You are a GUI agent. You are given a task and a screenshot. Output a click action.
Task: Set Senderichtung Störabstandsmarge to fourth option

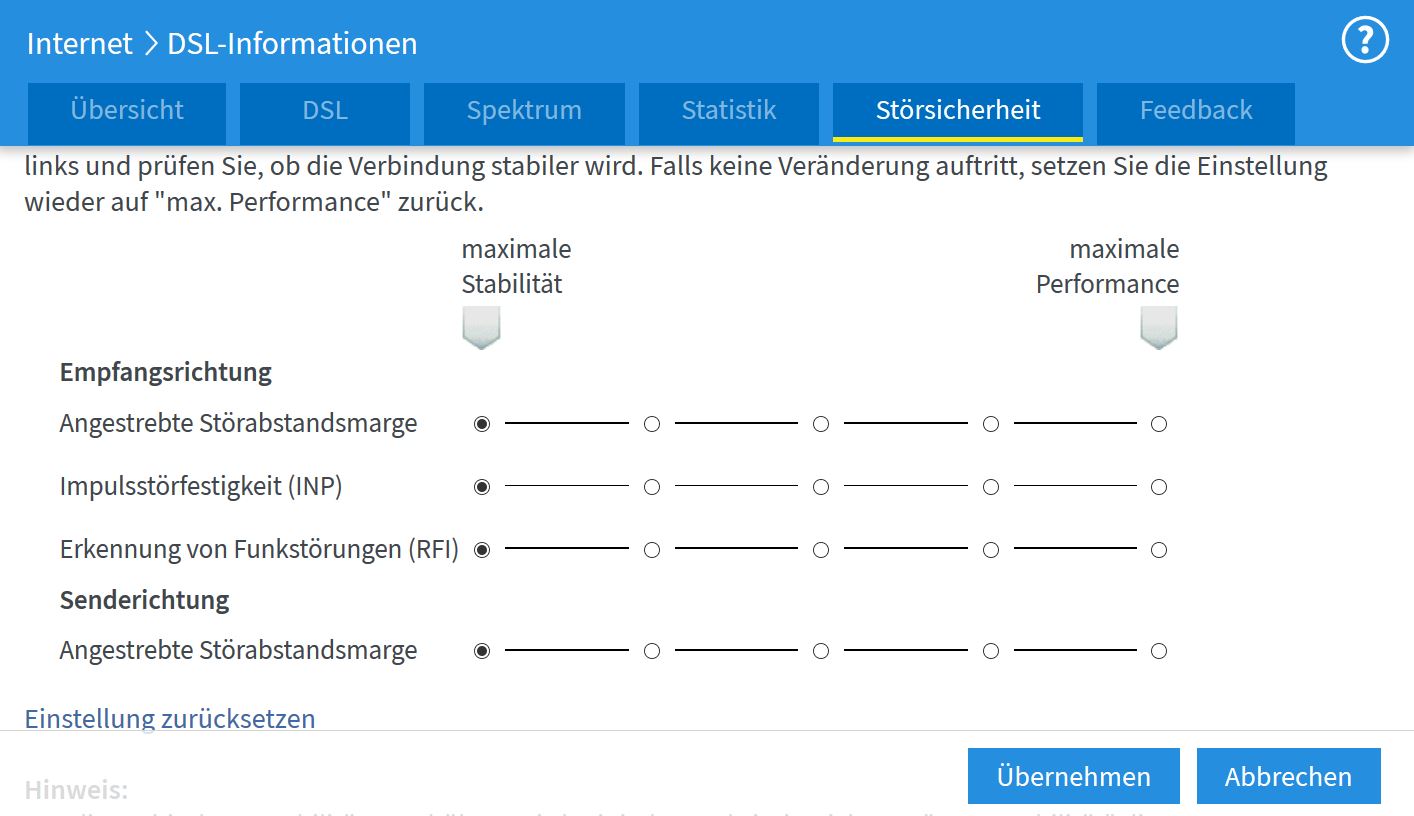click(x=991, y=651)
